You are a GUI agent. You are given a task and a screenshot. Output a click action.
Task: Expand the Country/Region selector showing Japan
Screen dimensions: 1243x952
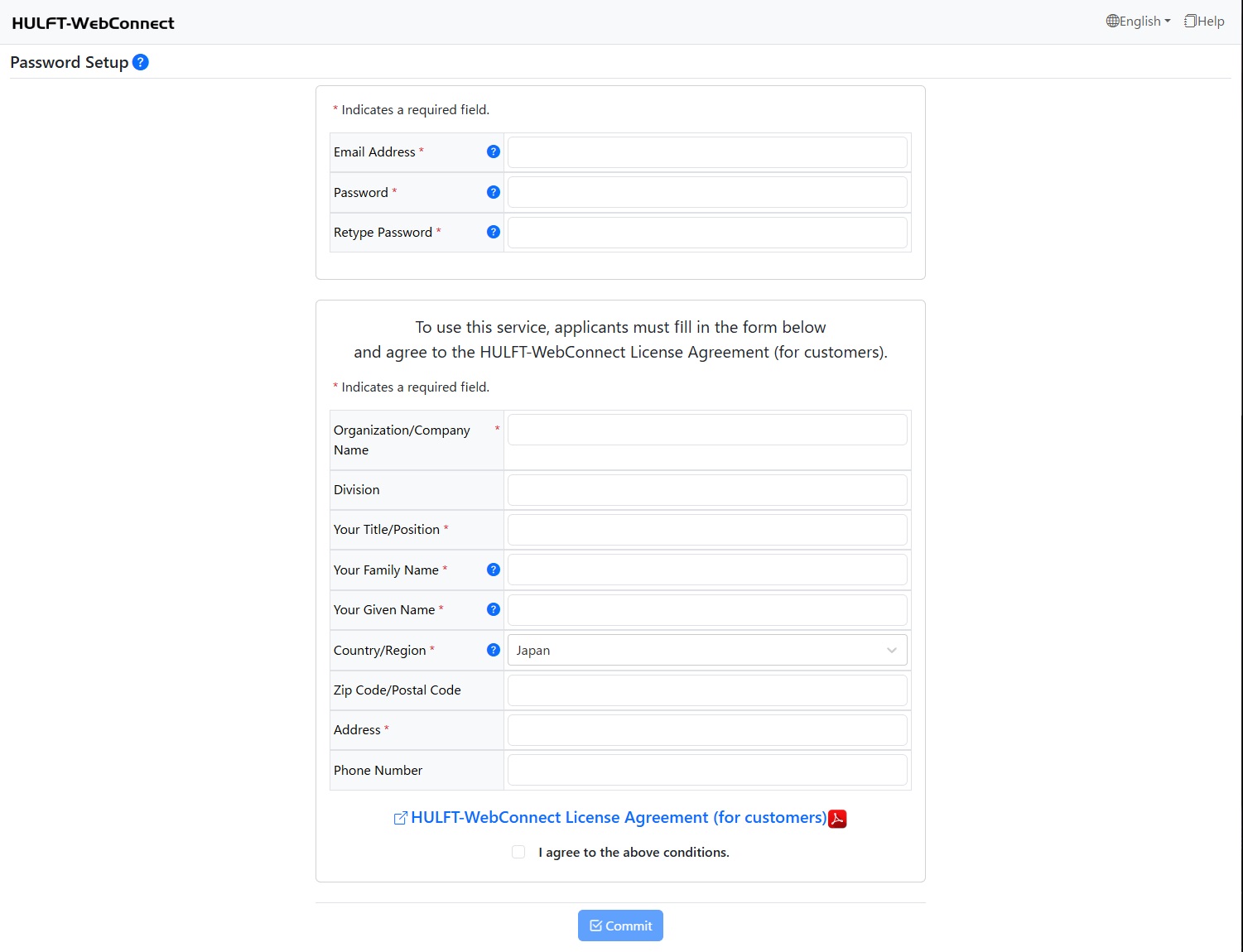706,650
